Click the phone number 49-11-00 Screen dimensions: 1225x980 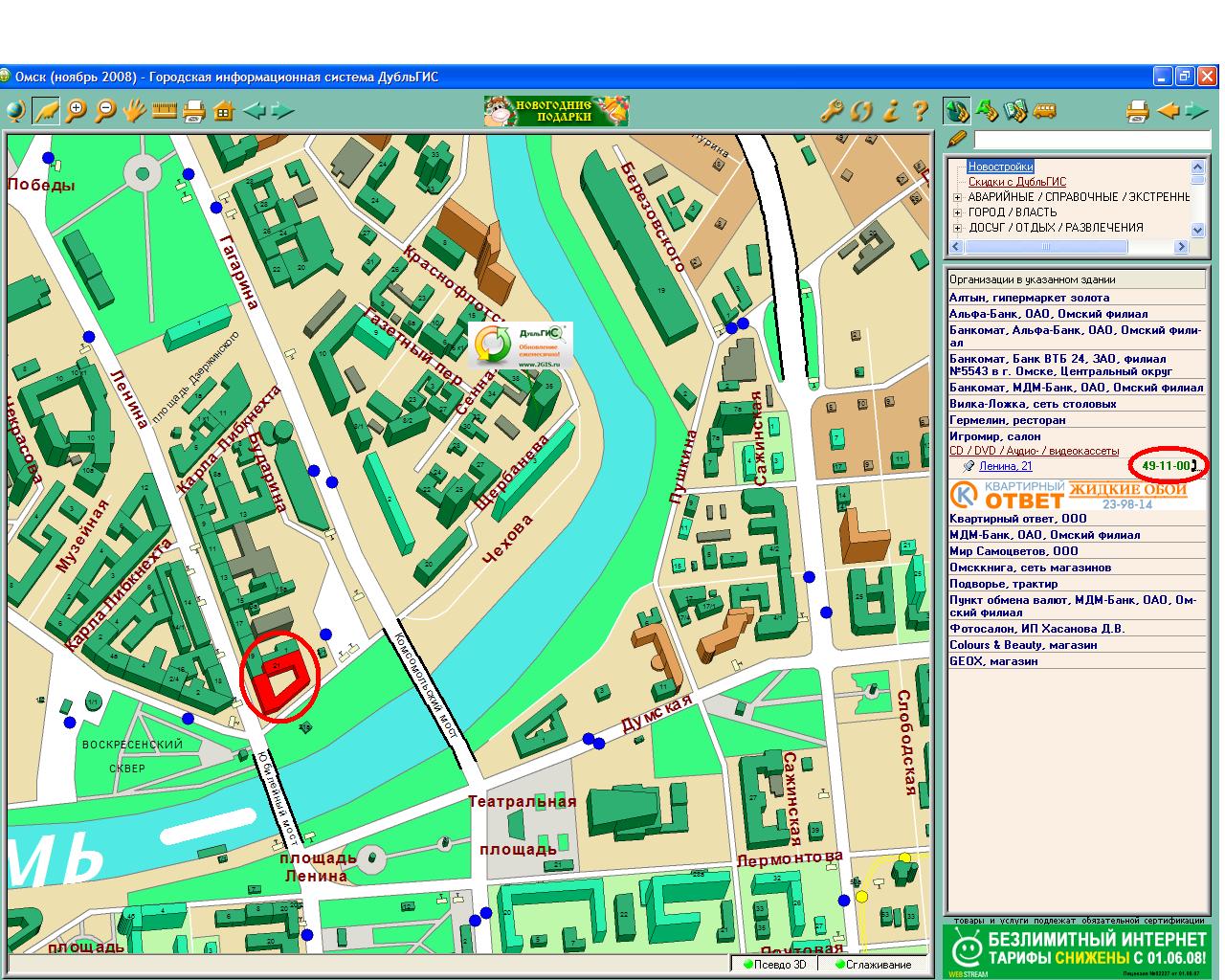pos(1166,466)
